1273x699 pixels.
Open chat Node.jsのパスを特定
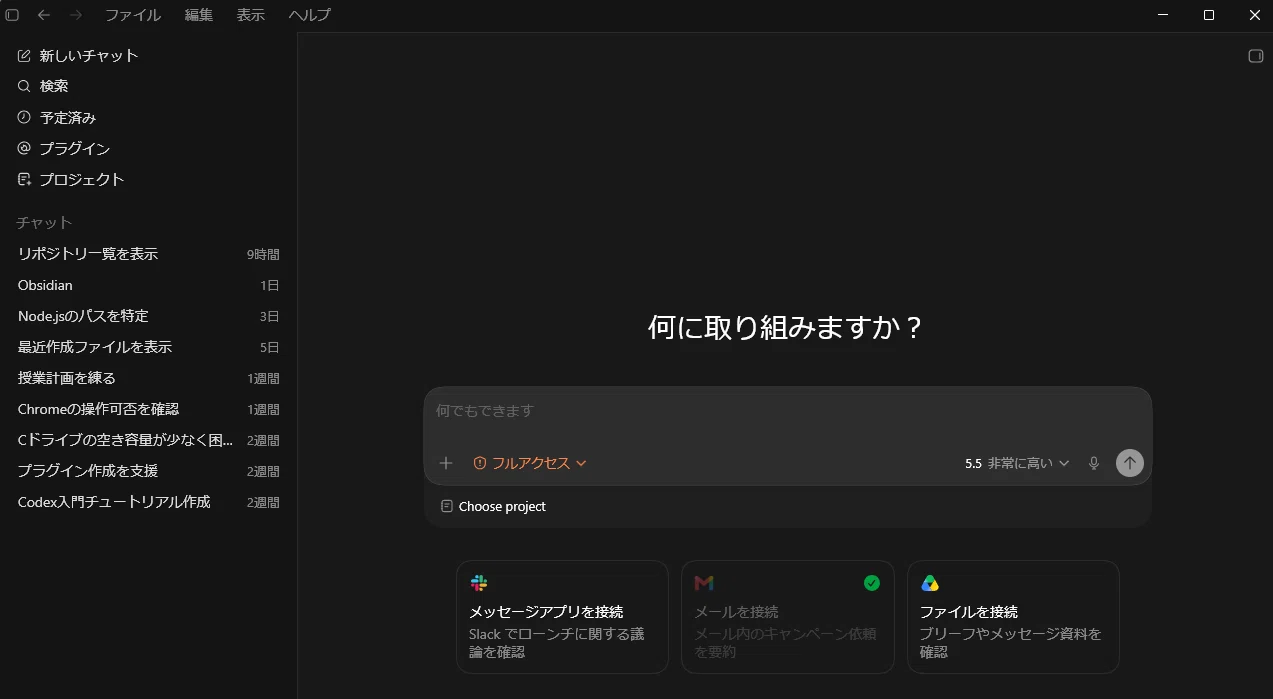148,316
